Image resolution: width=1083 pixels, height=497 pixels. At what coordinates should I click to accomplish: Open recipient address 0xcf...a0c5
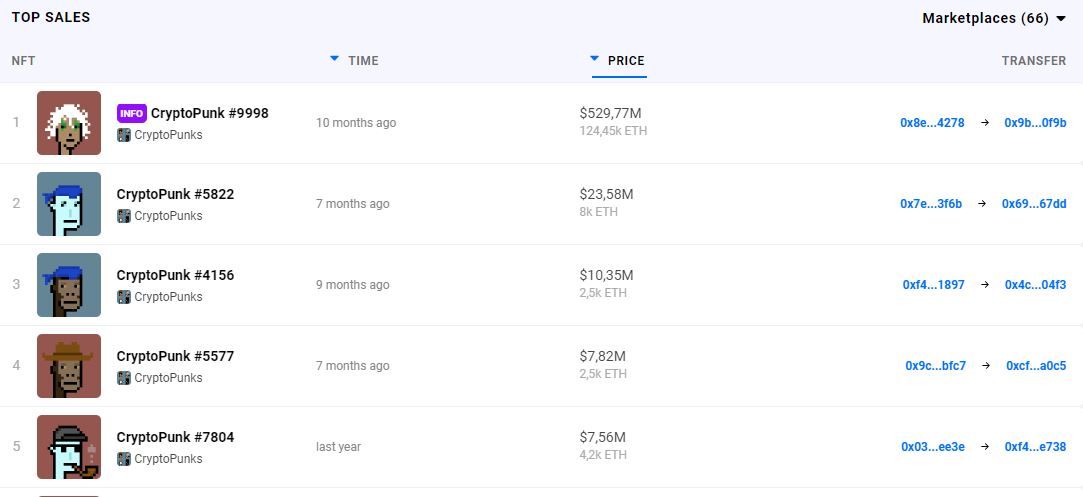(1036, 366)
